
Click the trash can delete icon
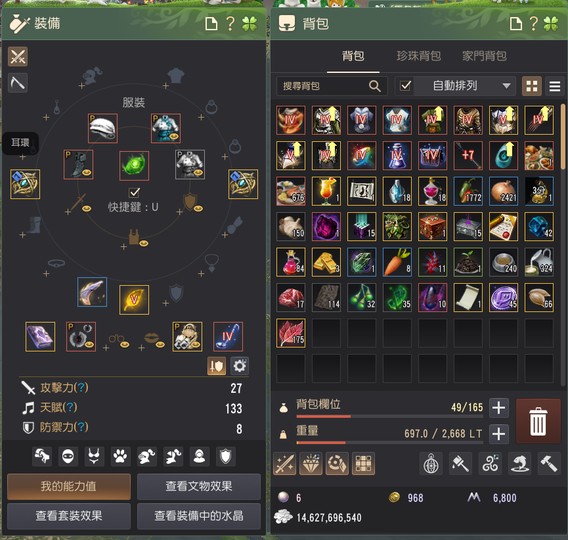click(x=538, y=421)
